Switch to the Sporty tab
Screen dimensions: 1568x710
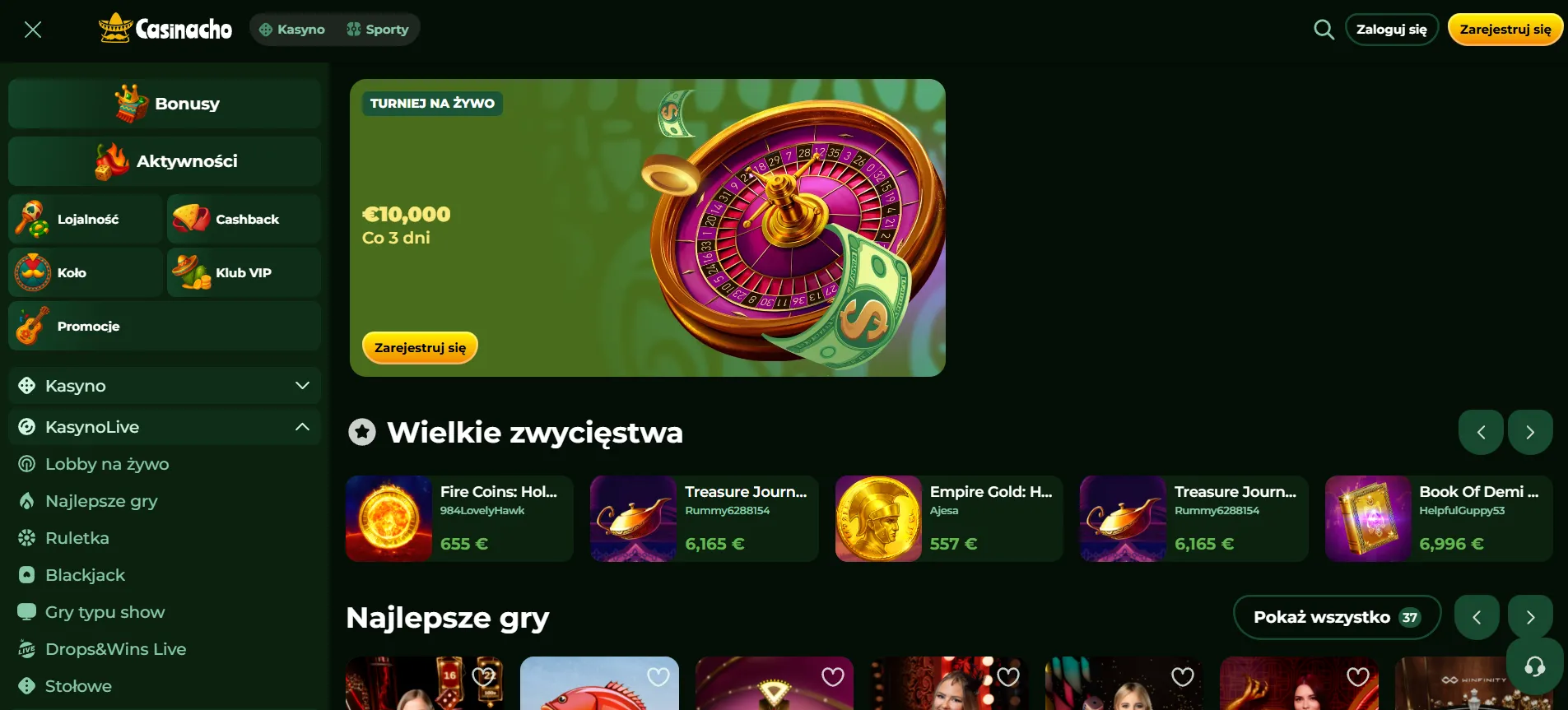coord(378,30)
